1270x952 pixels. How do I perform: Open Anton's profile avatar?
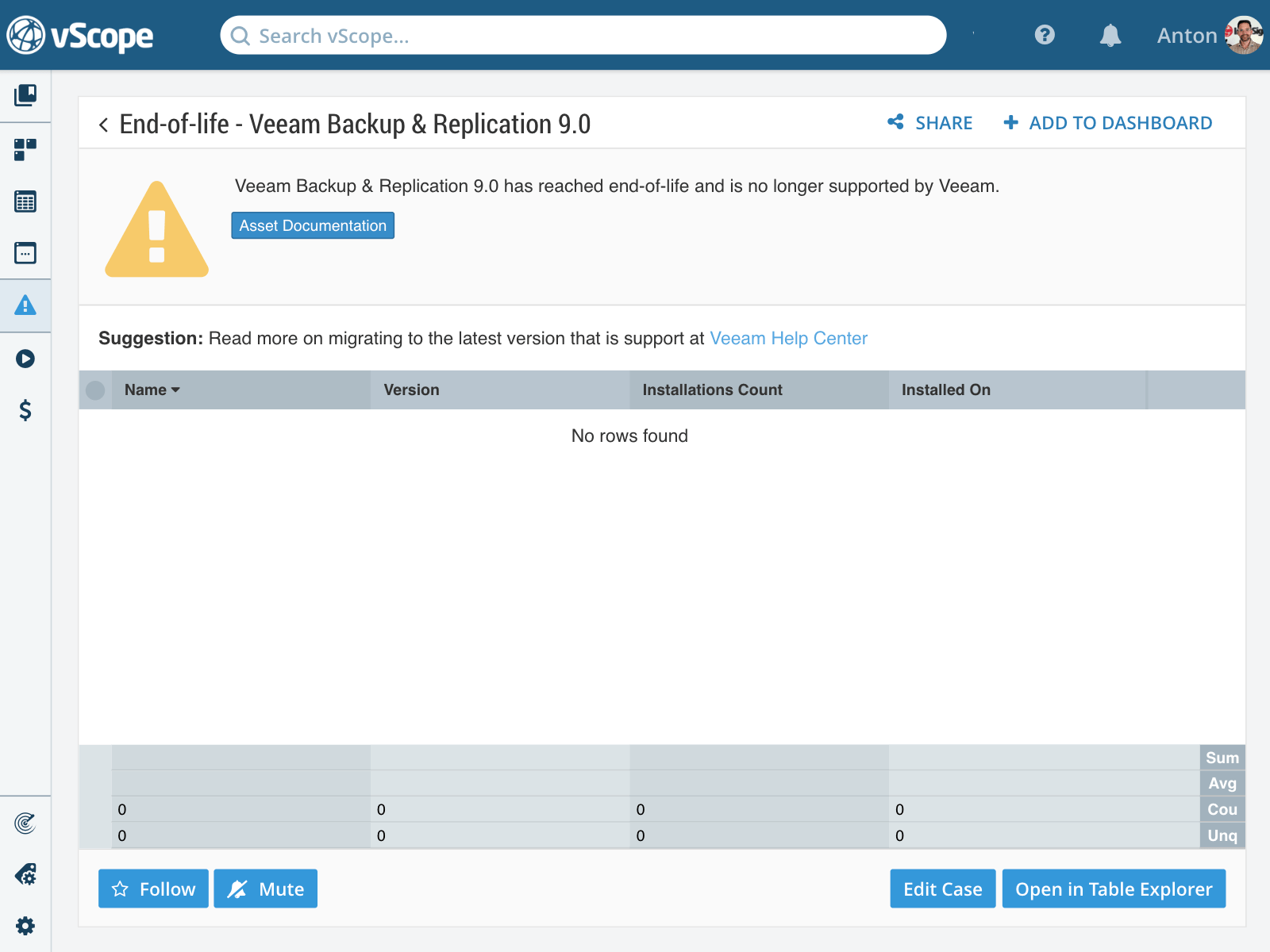click(x=1244, y=35)
